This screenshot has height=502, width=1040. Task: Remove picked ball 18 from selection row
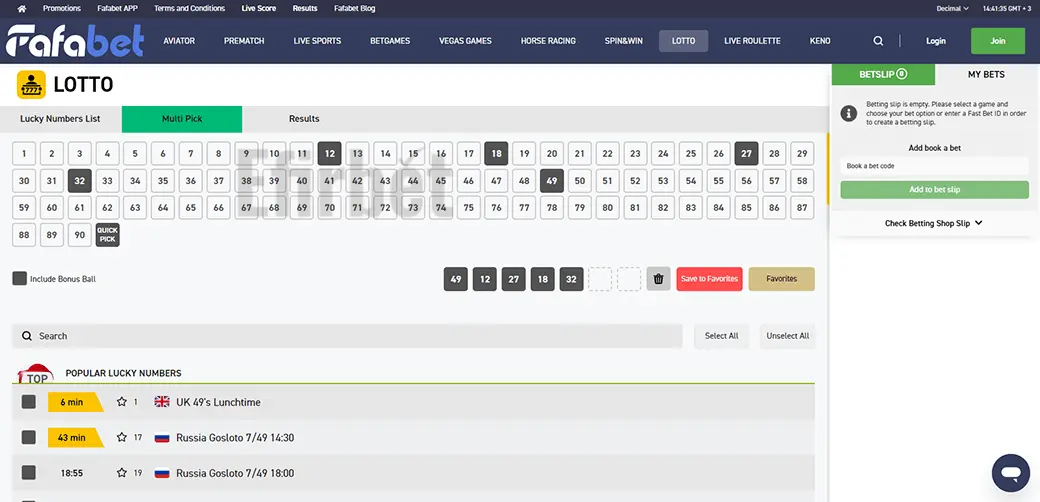pyautogui.click(x=543, y=279)
